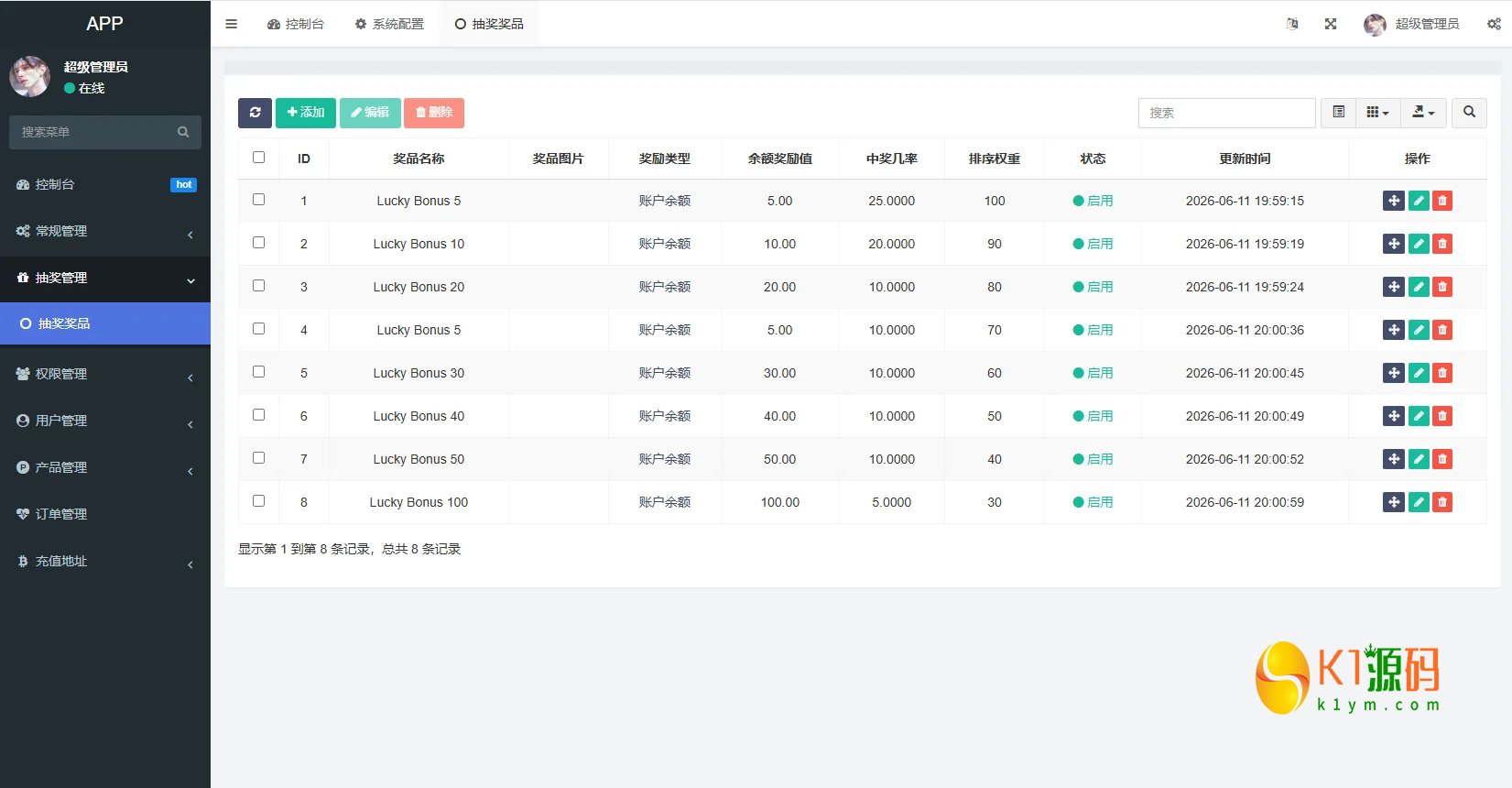
Task: Select checkbox for row ID 1
Action: tap(258, 200)
